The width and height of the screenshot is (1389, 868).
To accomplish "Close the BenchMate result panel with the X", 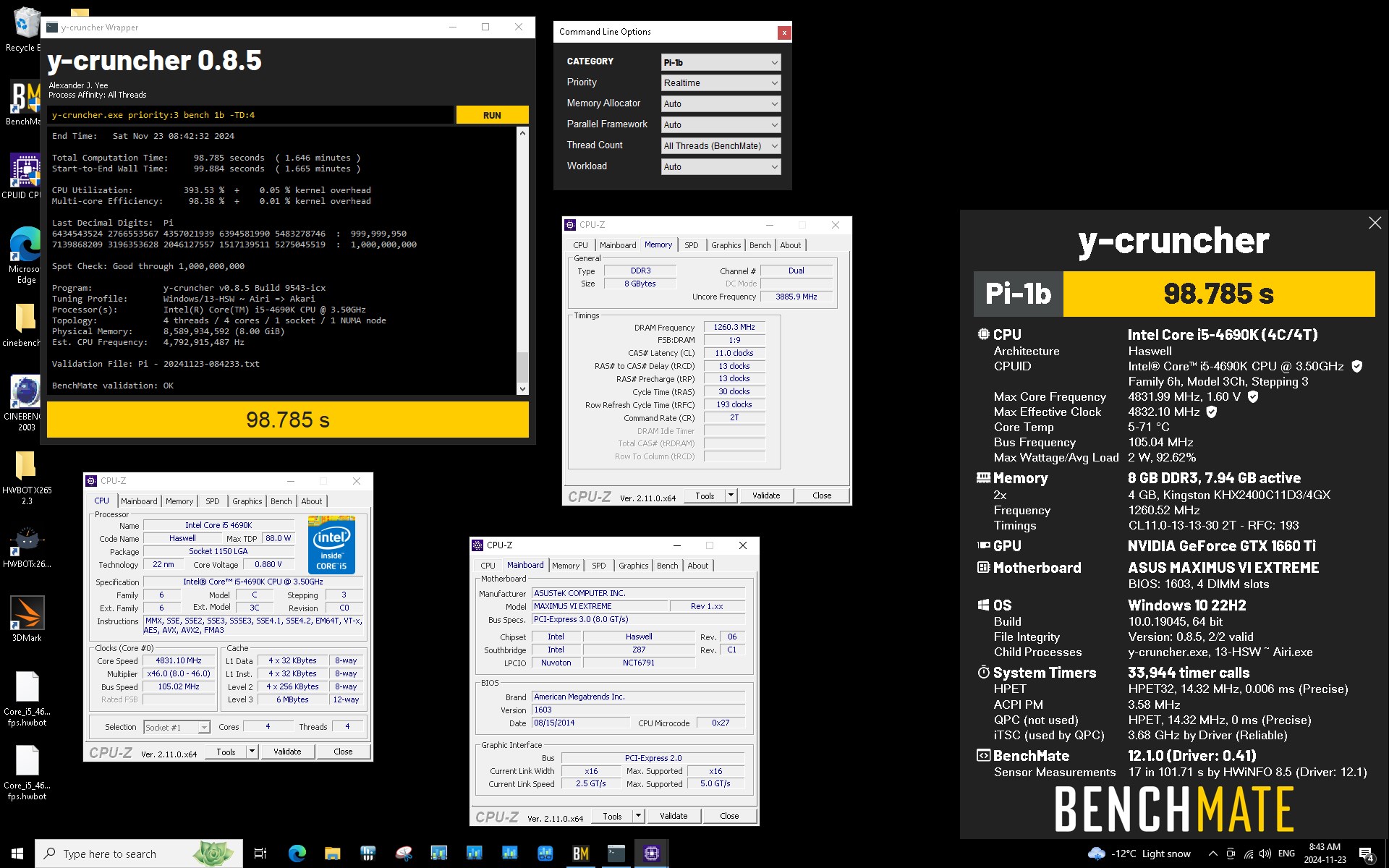I will 1375,224.
